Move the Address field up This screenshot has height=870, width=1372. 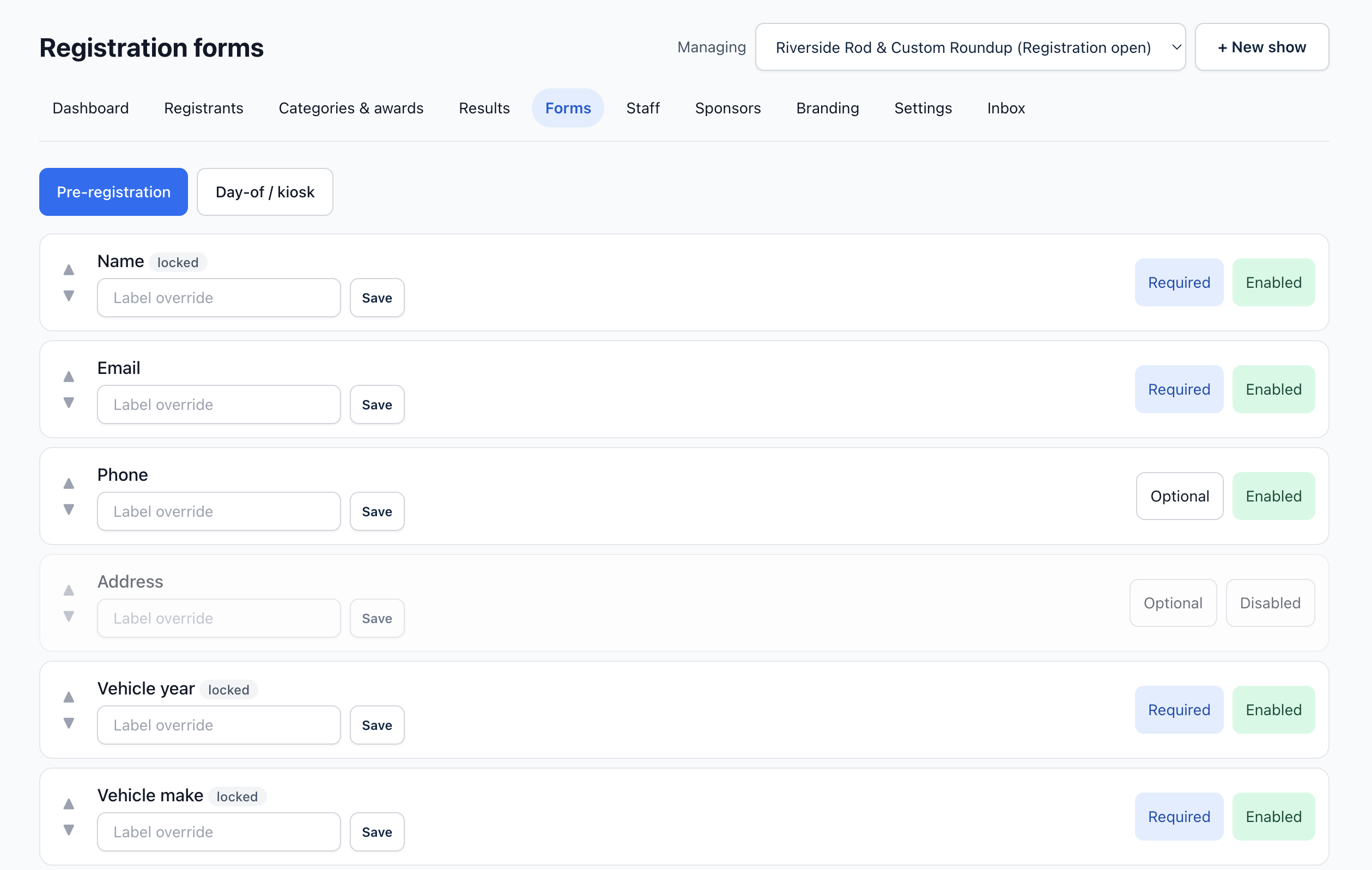pyautogui.click(x=68, y=590)
